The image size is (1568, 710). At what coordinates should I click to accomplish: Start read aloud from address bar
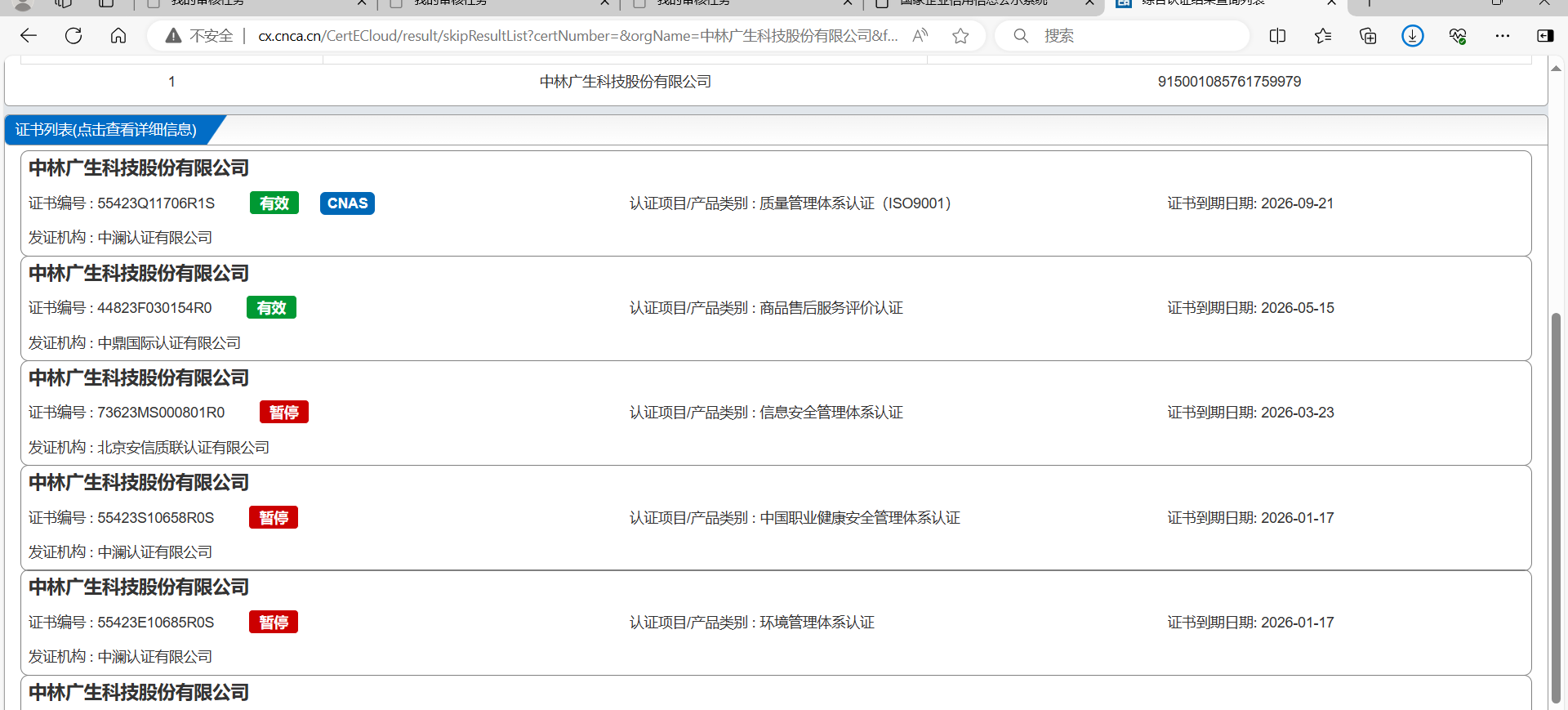coord(920,36)
